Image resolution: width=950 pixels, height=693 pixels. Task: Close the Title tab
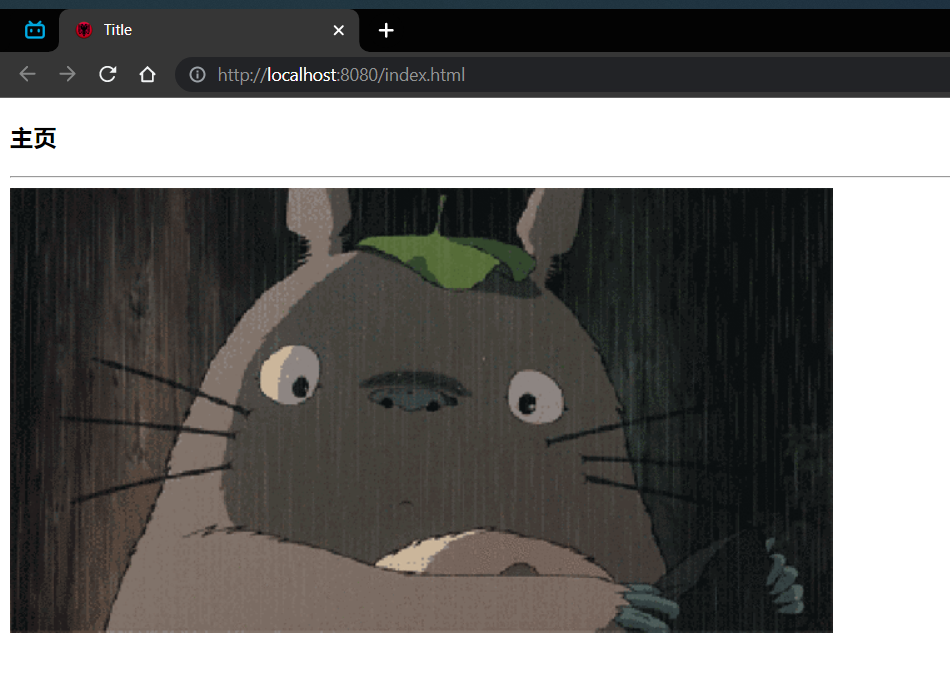339,30
